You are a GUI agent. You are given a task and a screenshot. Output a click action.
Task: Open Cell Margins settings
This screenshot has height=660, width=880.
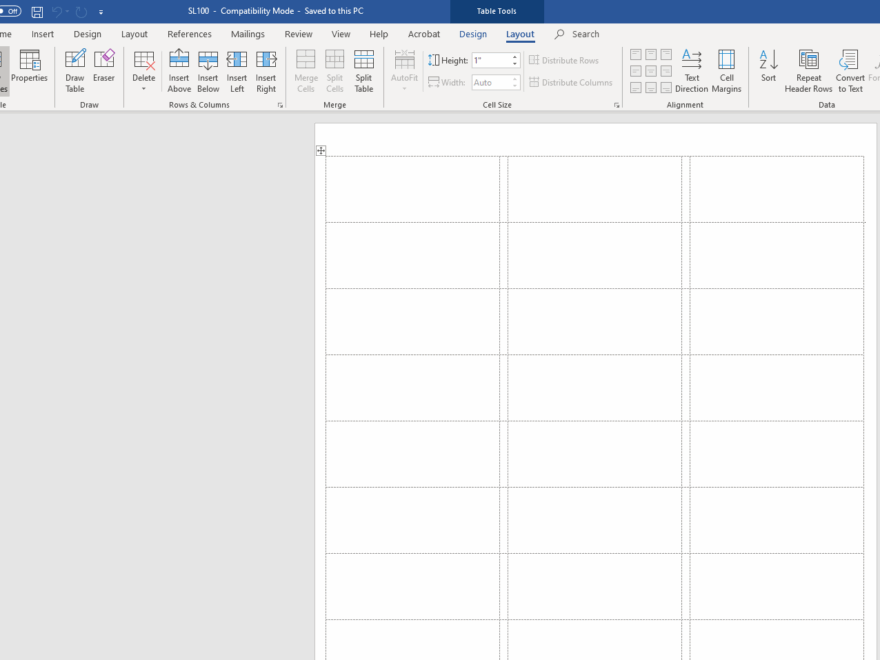click(x=727, y=70)
